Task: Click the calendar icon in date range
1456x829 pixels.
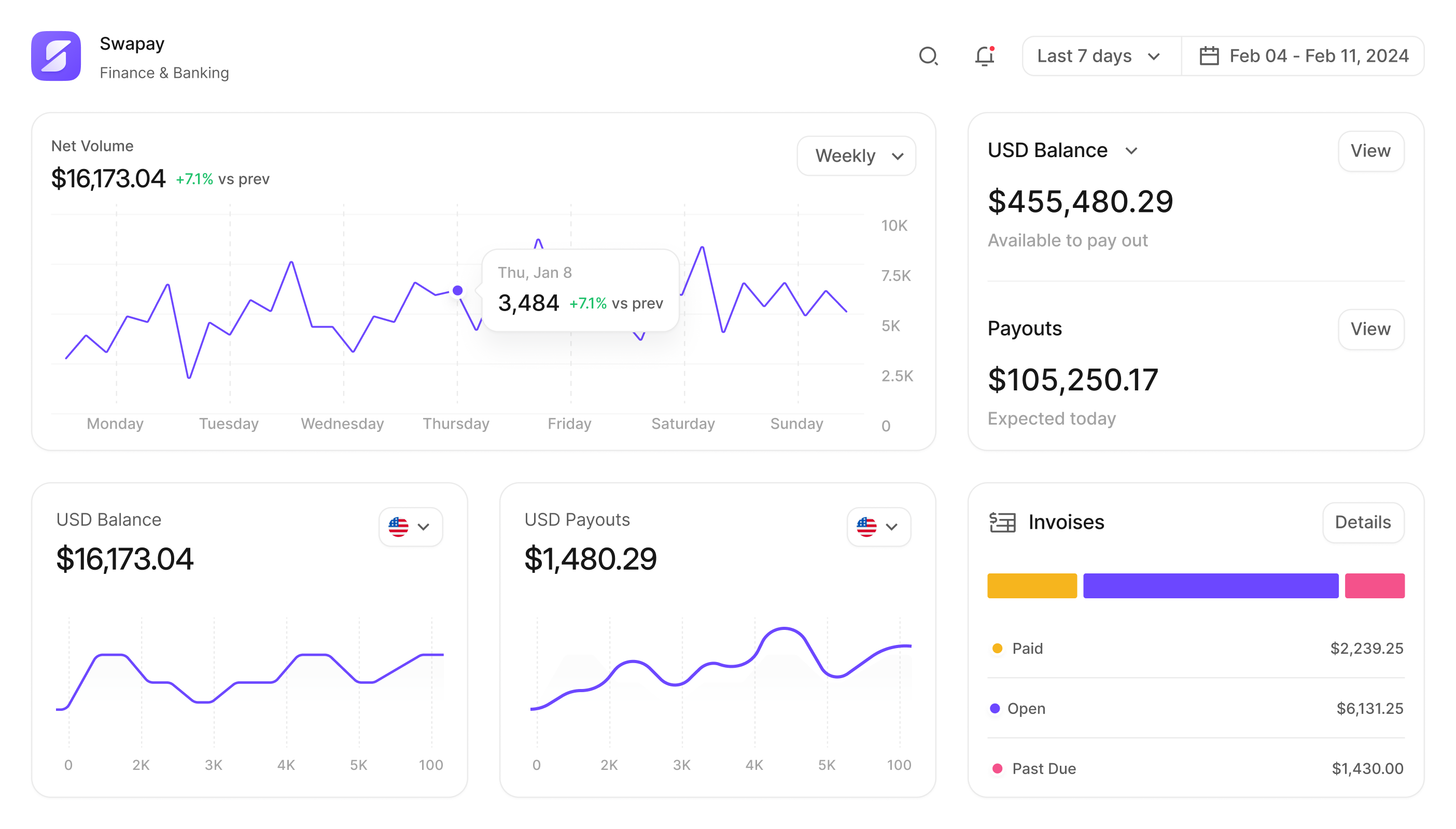Action: 1209,56
